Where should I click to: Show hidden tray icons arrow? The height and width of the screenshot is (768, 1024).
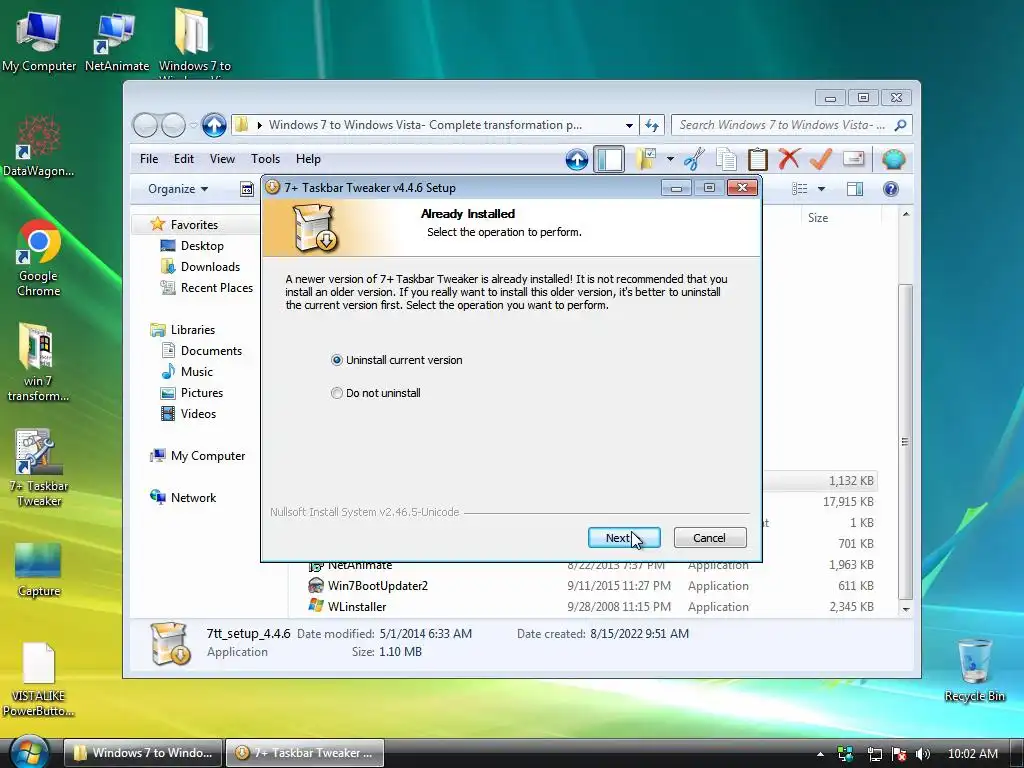click(820, 754)
